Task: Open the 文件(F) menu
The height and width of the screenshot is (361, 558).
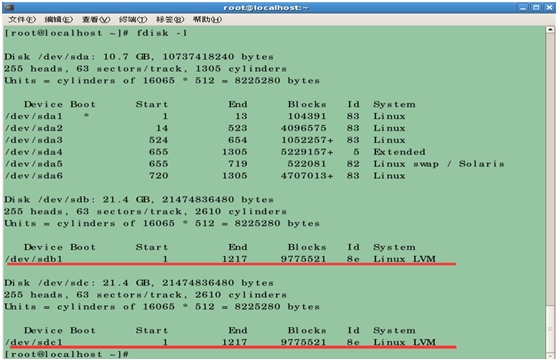Action: [22, 19]
